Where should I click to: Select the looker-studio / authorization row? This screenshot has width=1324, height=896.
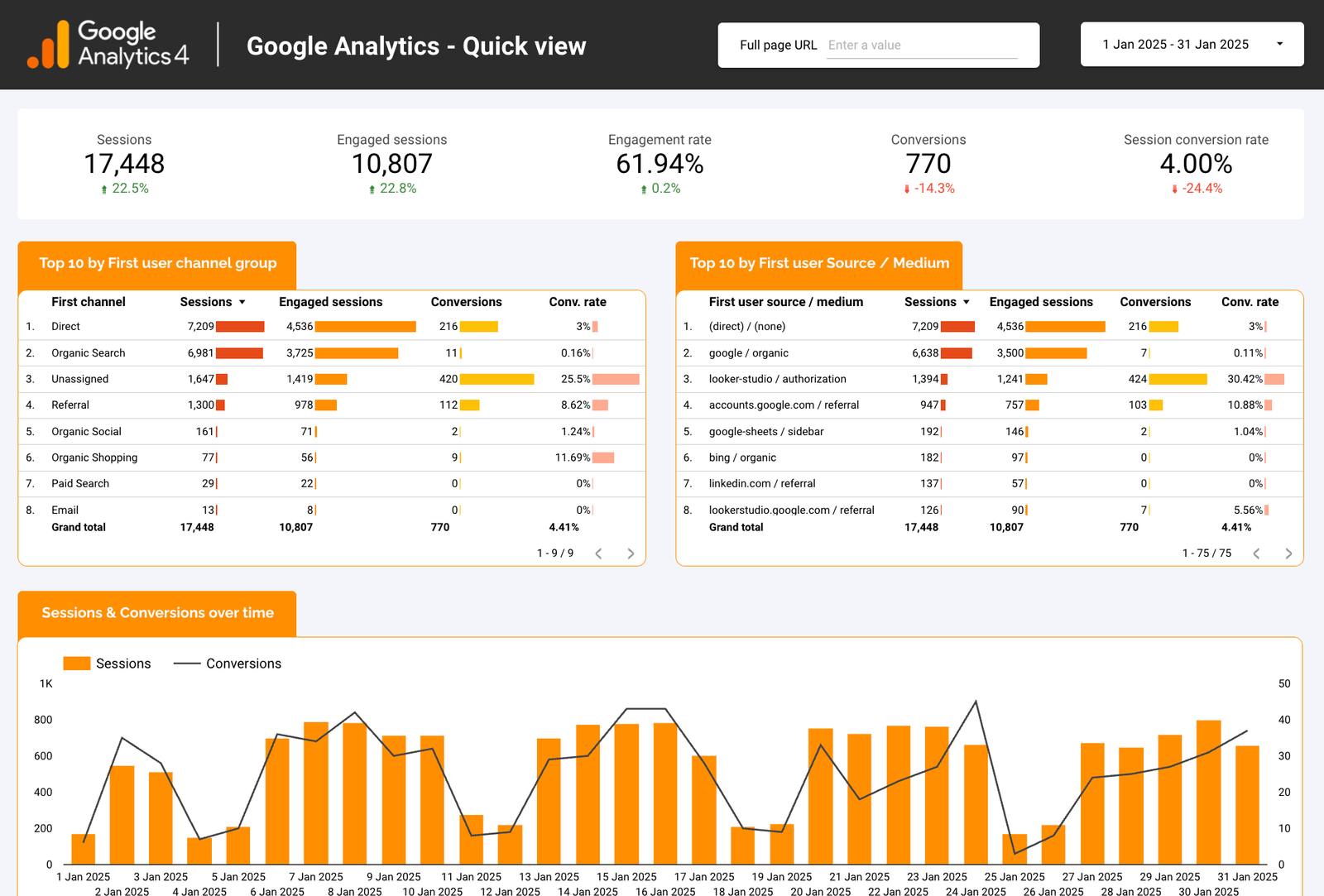click(x=990, y=379)
